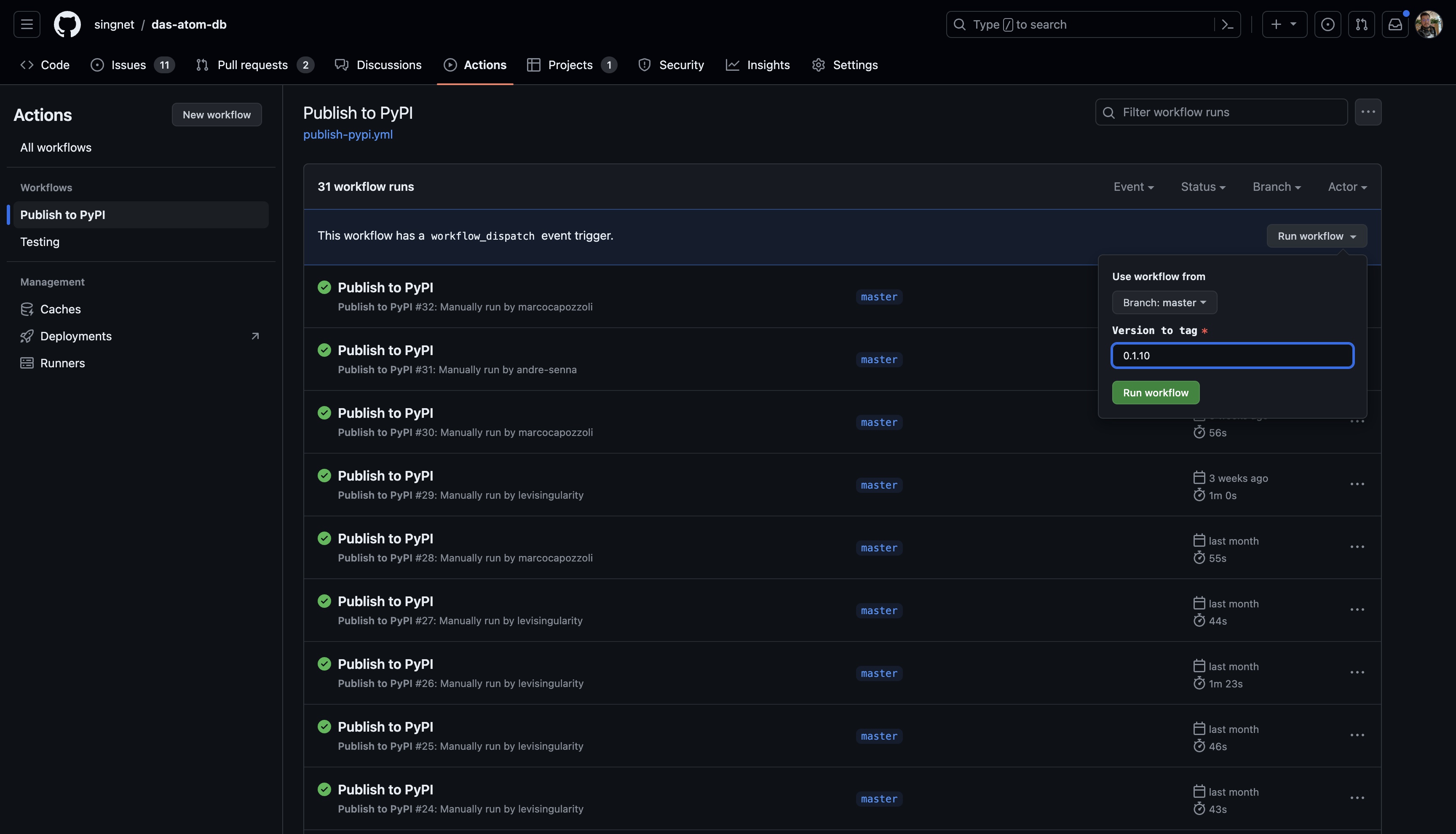Viewport: 1456px width, 834px height.
Task: Open Caches in the Management section
Action: coord(140,309)
